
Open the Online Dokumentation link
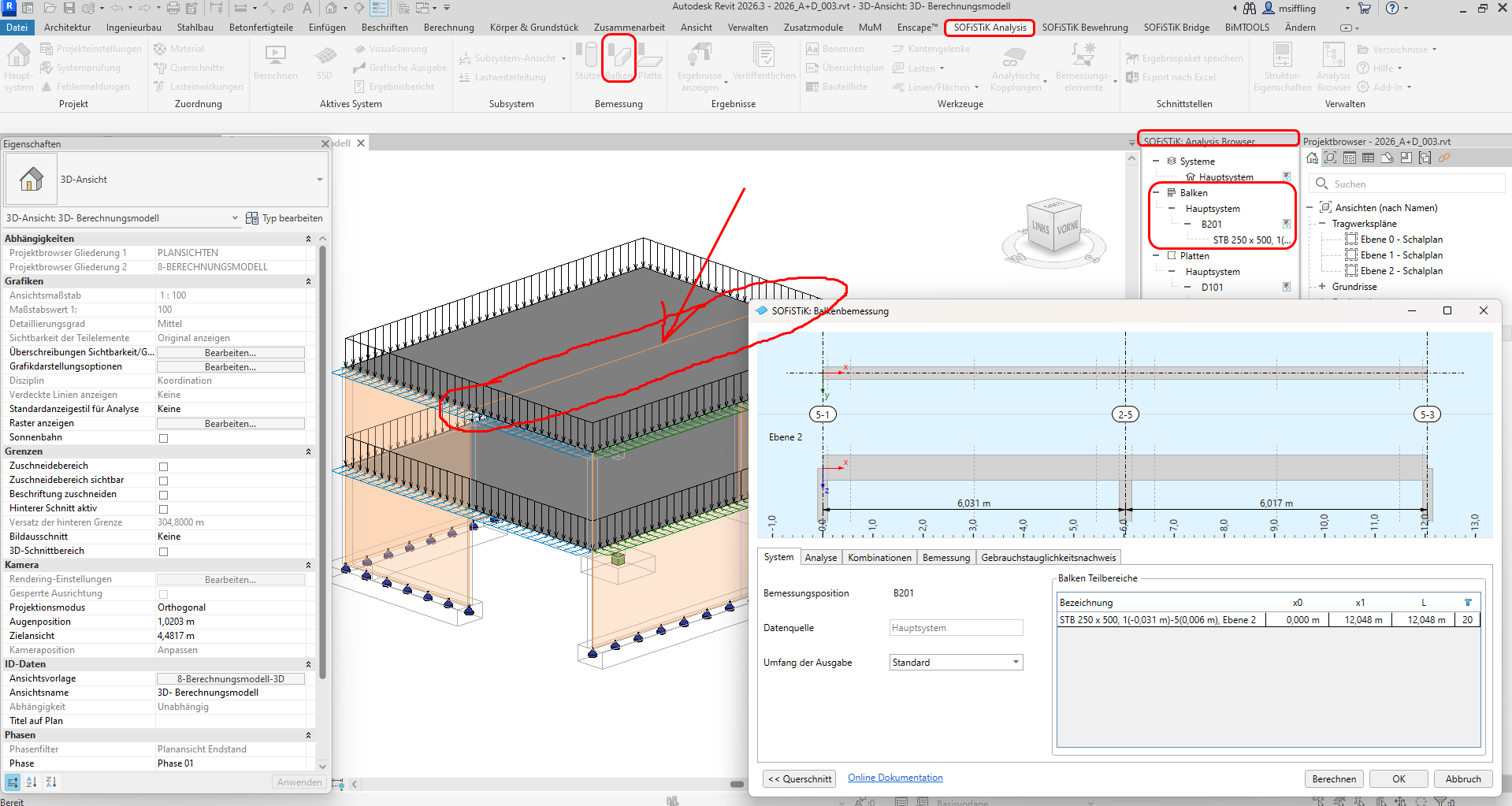[895, 778]
